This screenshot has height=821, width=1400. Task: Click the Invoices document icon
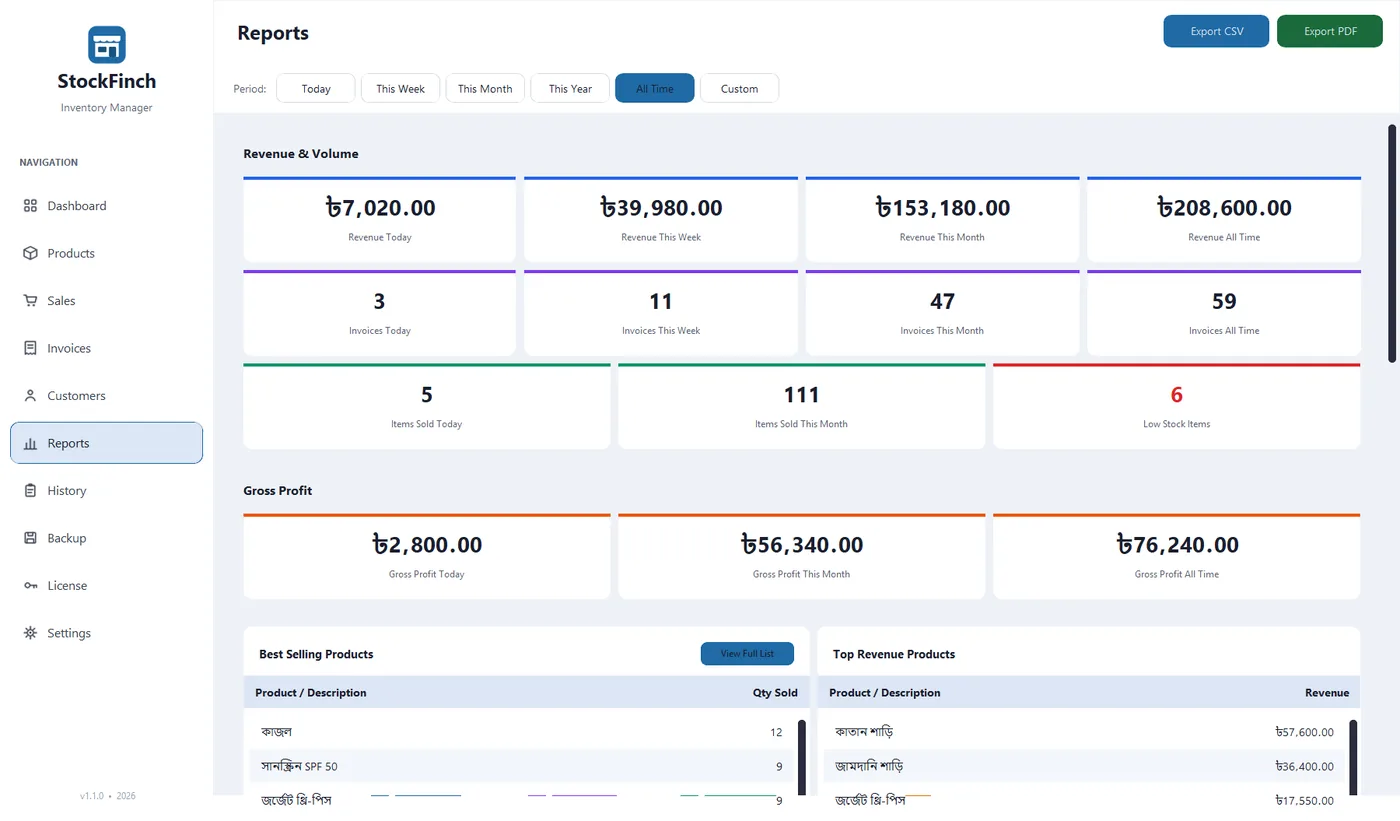coord(30,348)
